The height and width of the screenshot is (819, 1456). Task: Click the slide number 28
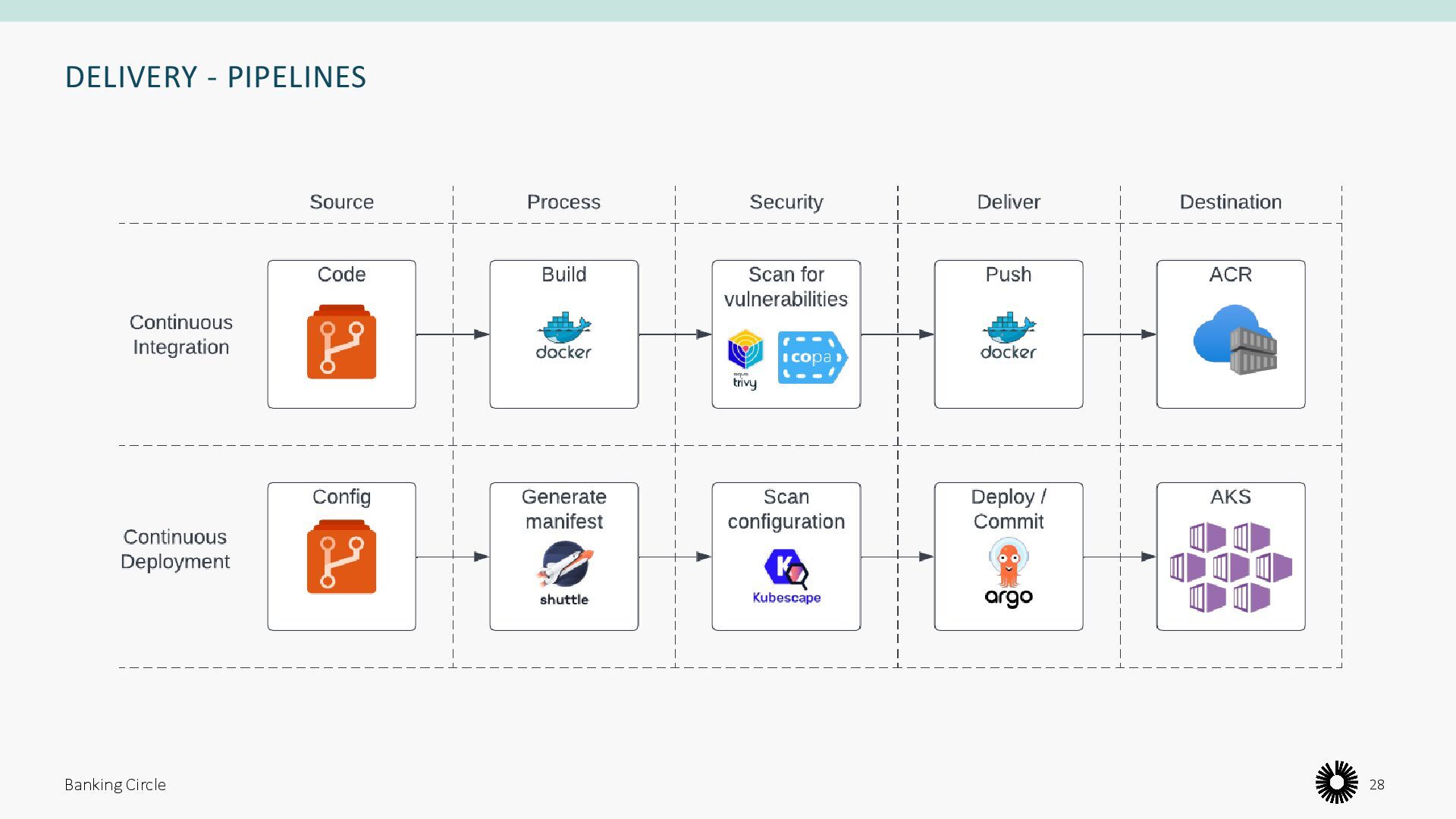point(1376,785)
